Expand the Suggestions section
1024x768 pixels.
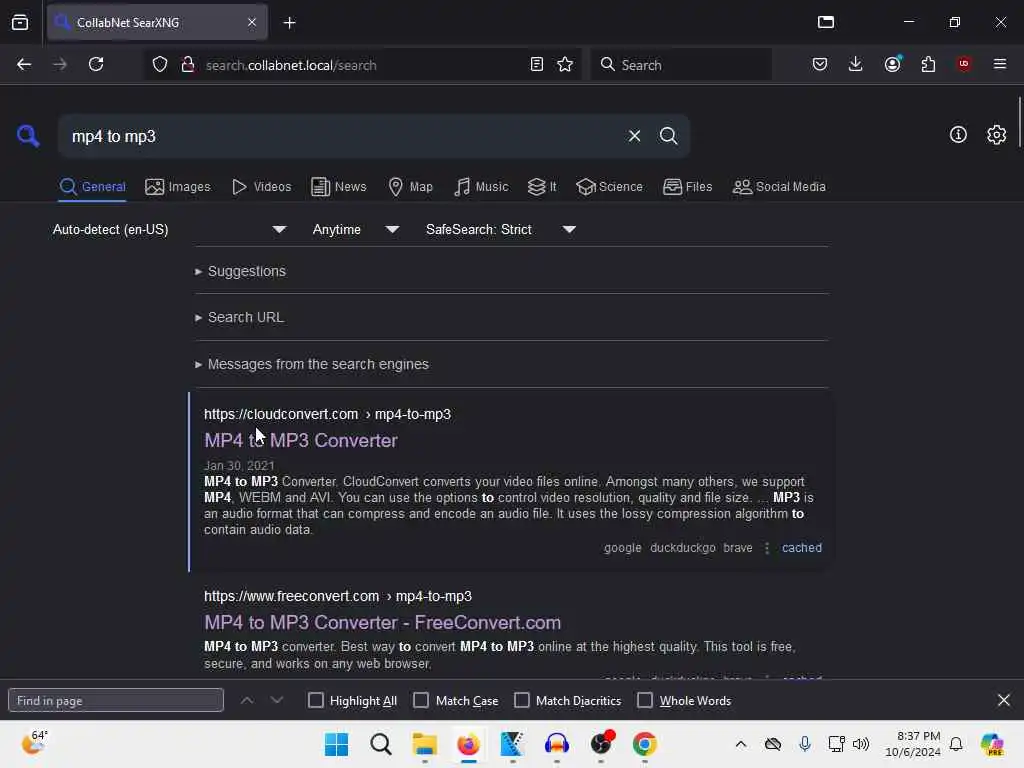[x=240, y=271]
